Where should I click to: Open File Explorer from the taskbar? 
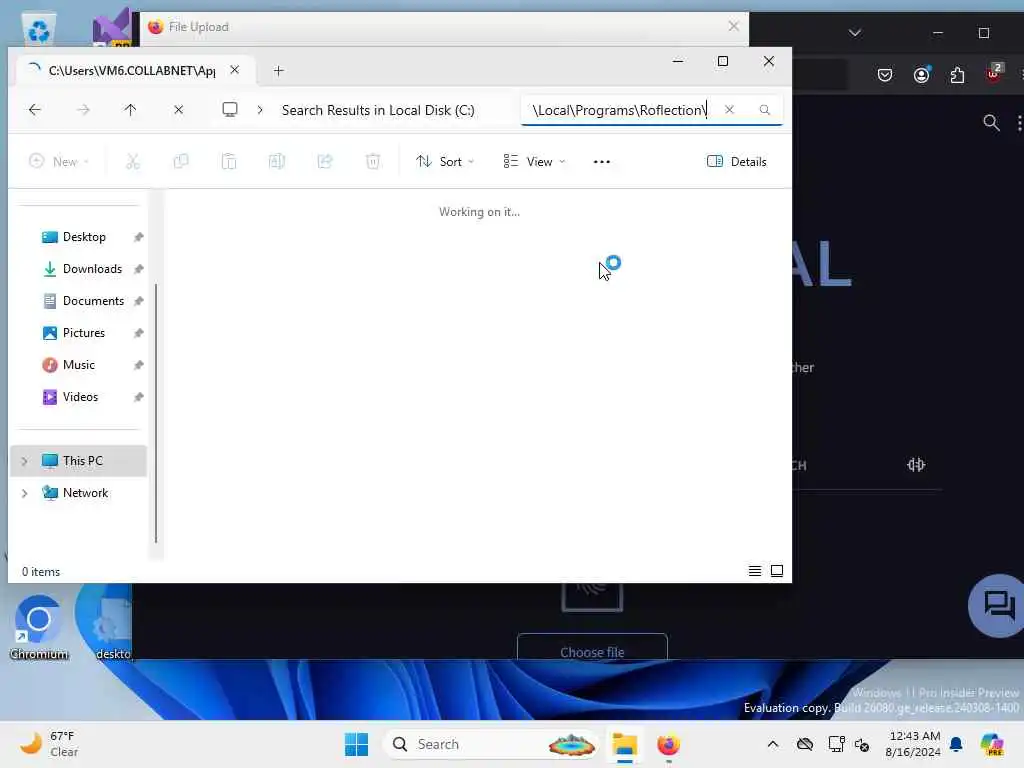(x=624, y=744)
